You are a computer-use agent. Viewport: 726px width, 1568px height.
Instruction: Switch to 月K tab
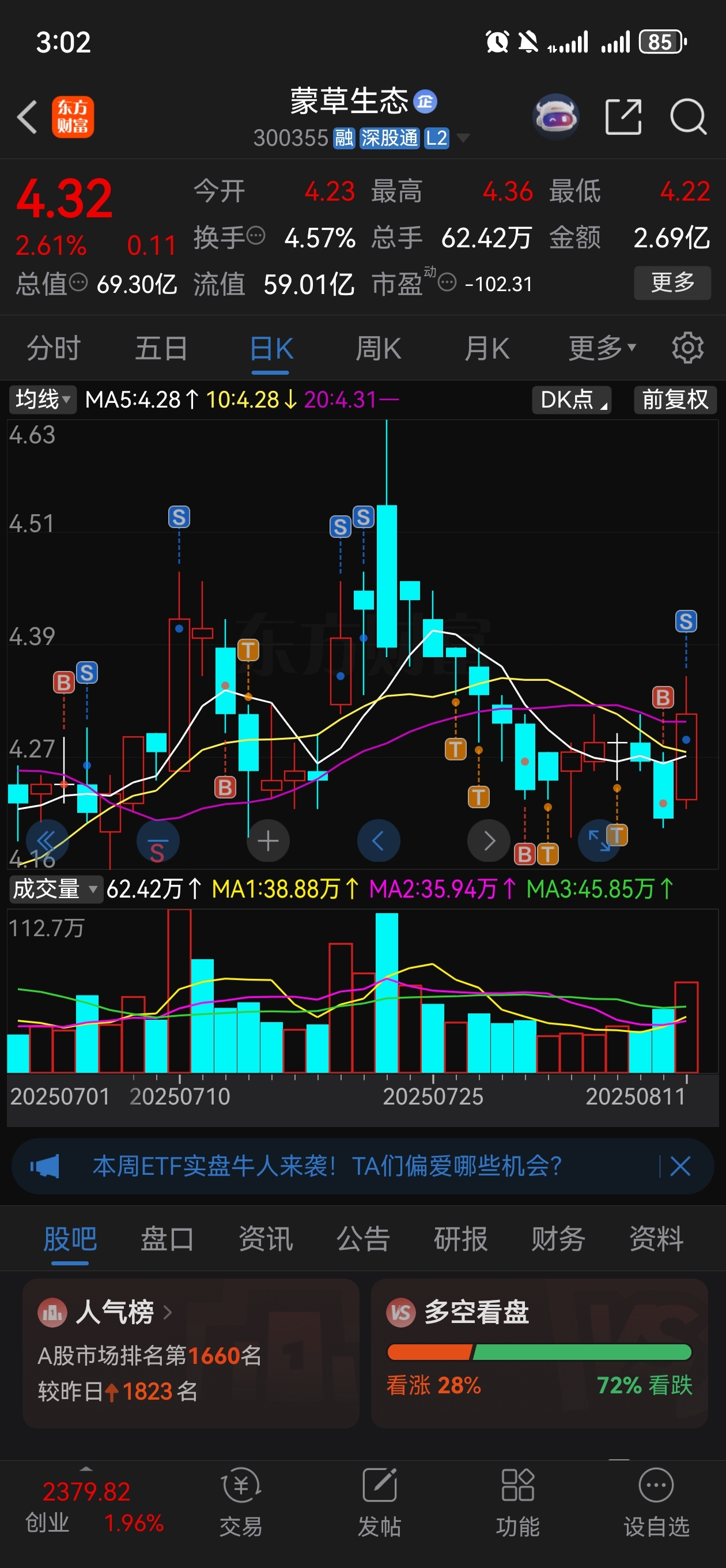tap(487, 349)
